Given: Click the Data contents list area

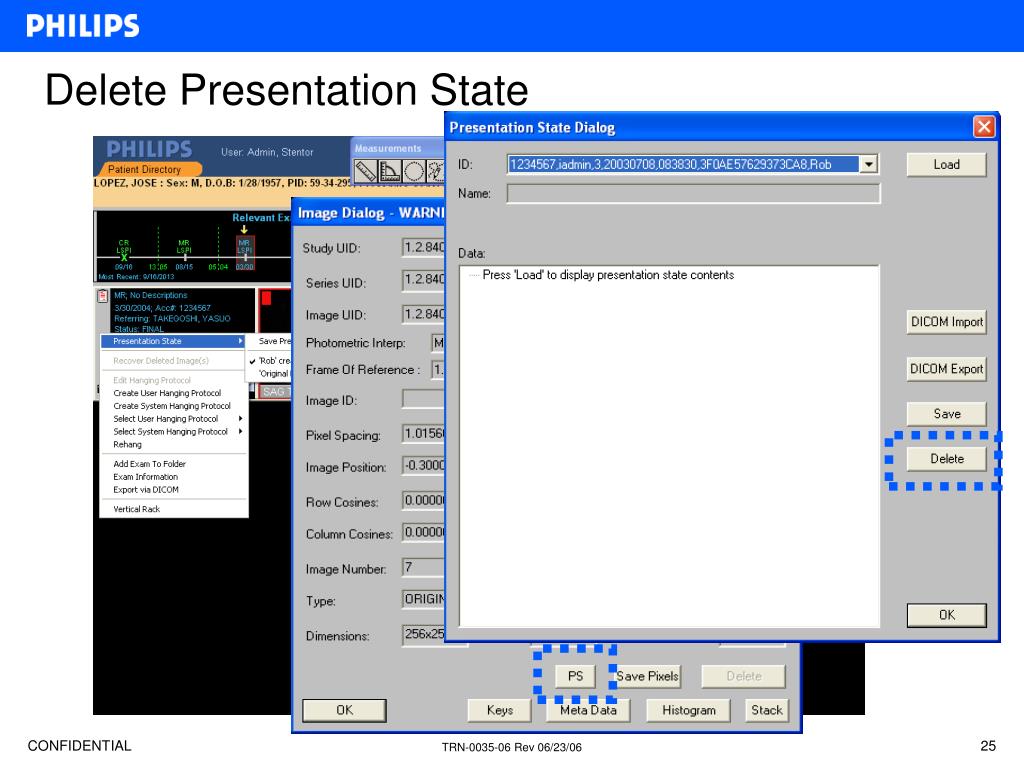Looking at the screenshot, I should (669, 446).
